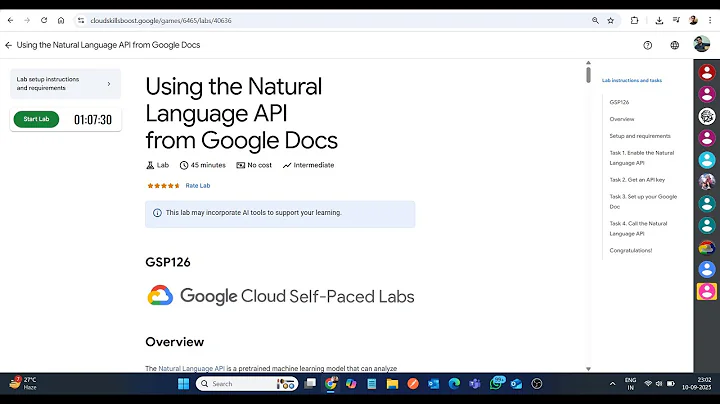Open the language globe icon
The image size is (720, 404).
click(675, 45)
